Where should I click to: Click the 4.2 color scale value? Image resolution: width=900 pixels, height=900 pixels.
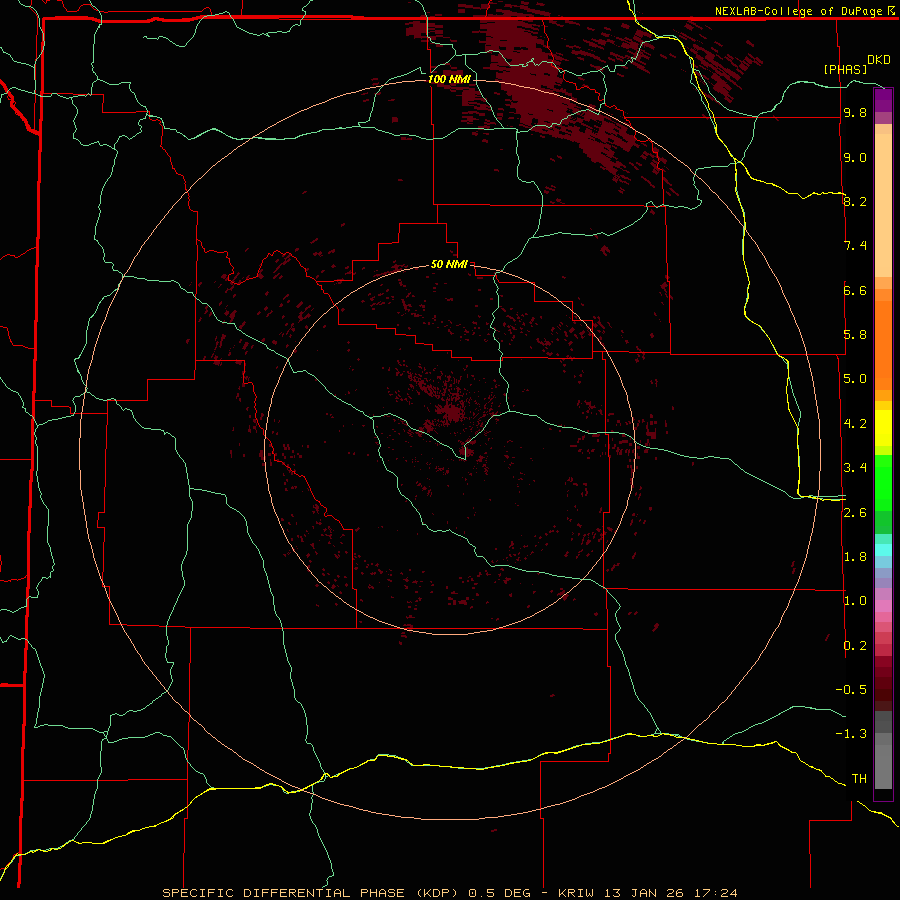(855, 424)
